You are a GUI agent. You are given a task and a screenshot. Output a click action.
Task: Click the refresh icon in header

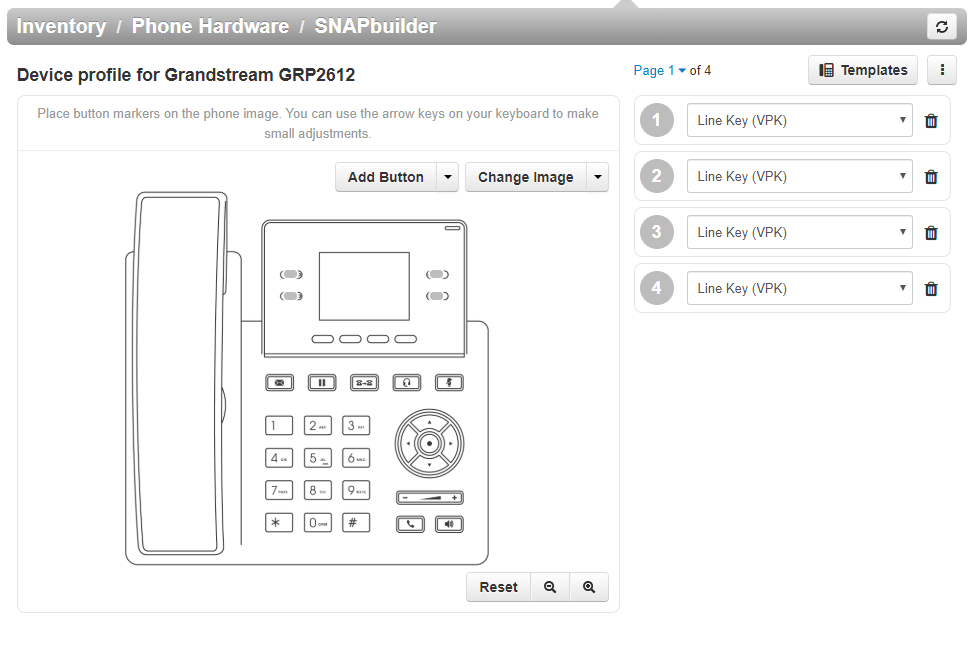point(942,27)
